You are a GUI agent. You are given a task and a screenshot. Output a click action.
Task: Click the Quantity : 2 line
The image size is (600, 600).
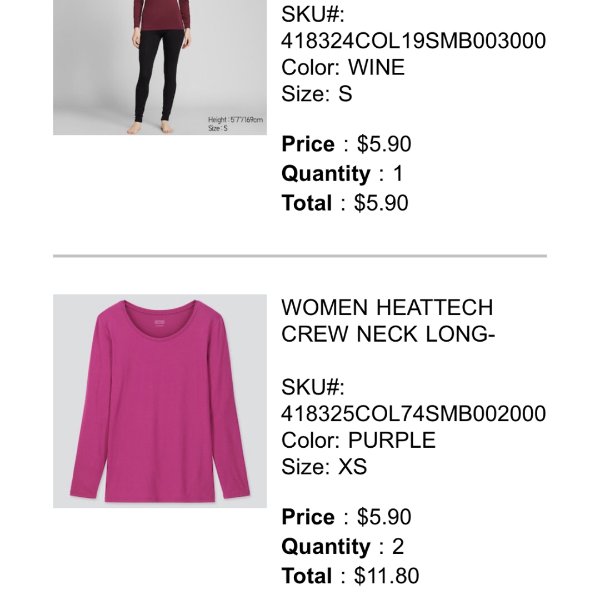click(x=342, y=546)
